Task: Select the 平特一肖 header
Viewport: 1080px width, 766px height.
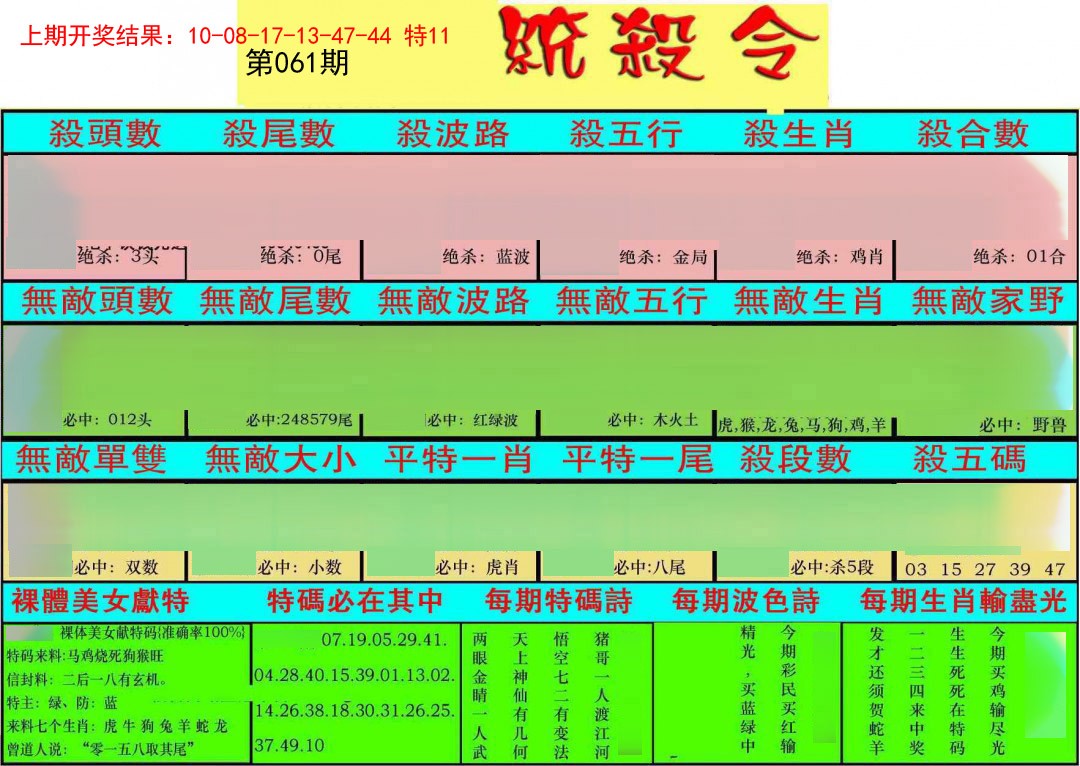Action: point(458,459)
